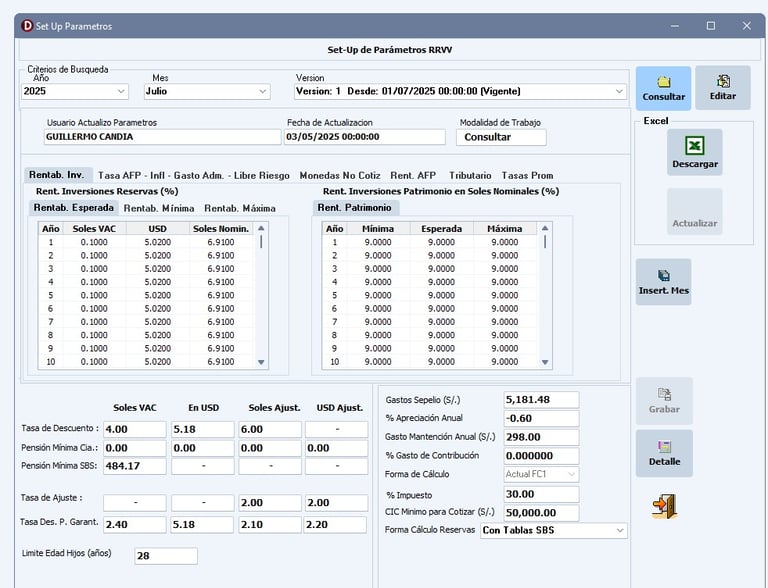Click the Insert. Mes icon button
This screenshot has height=588, width=768.
(x=663, y=281)
